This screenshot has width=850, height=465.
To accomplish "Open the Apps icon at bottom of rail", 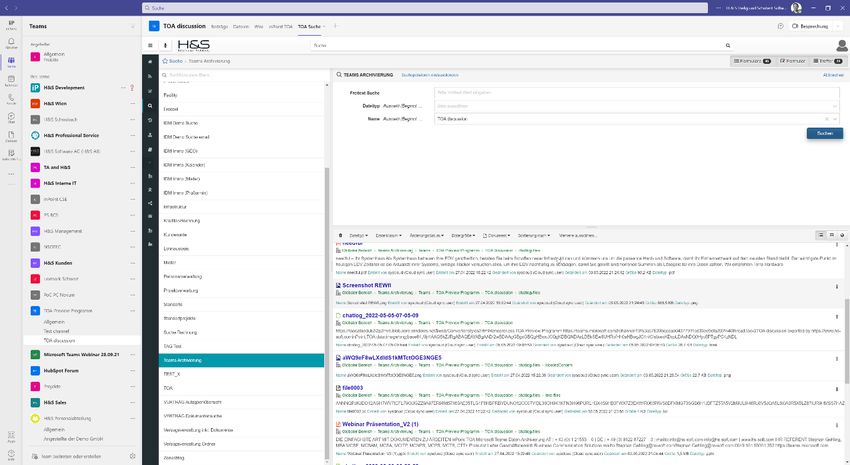I will click(11, 436).
